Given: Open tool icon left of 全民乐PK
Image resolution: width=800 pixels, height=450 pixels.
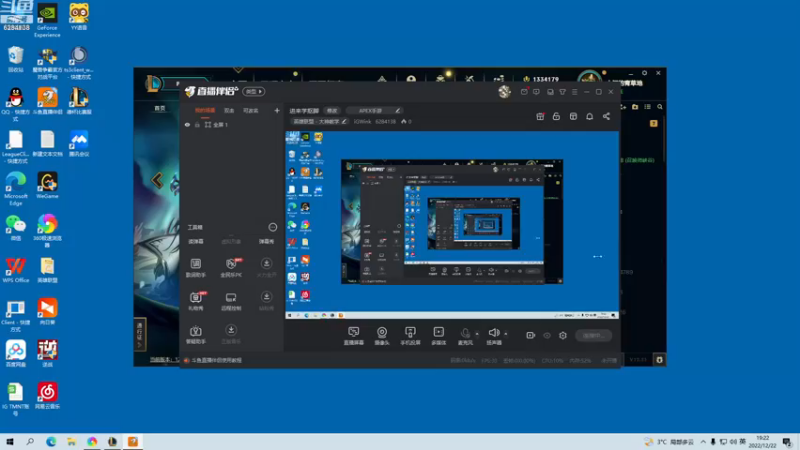Looking at the screenshot, I should pyautogui.click(x=196, y=268).
